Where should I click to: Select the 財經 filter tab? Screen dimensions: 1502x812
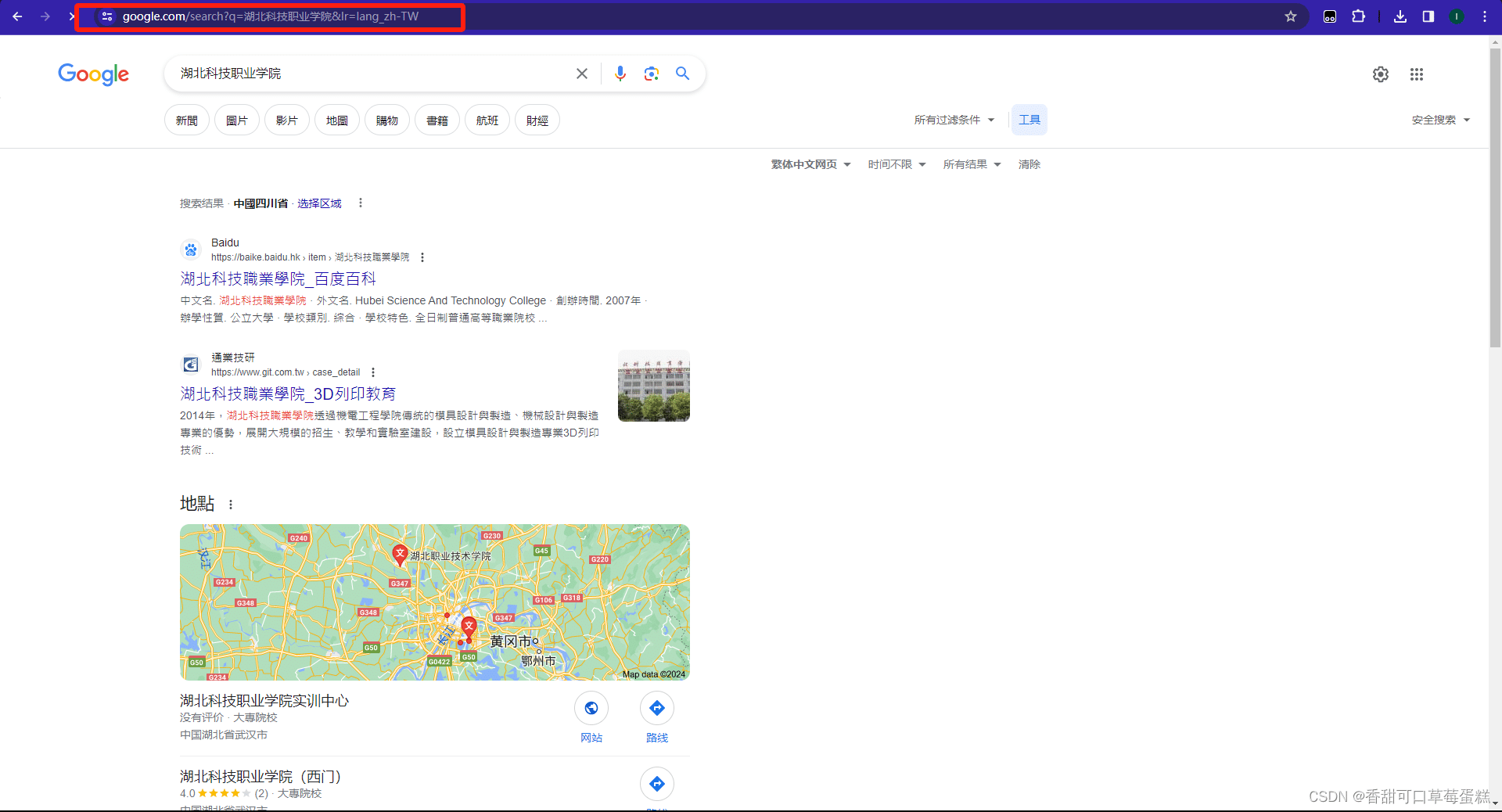pyautogui.click(x=537, y=120)
